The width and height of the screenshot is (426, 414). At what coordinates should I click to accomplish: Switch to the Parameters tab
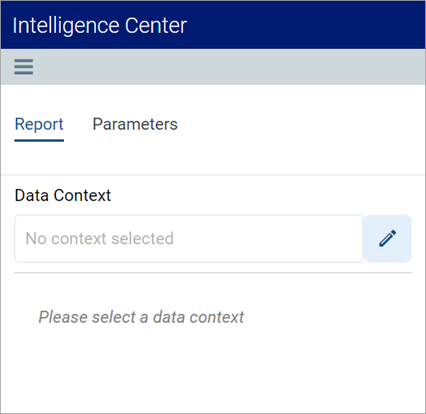pos(135,124)
